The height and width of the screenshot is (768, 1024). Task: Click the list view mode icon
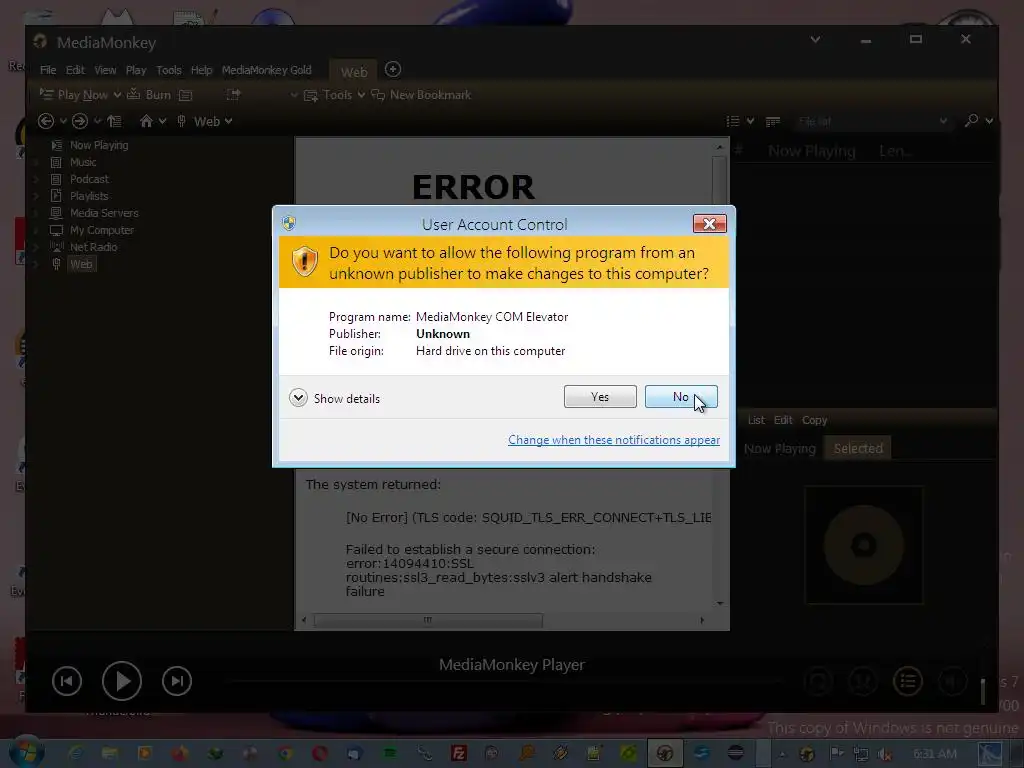pos(733,121)
